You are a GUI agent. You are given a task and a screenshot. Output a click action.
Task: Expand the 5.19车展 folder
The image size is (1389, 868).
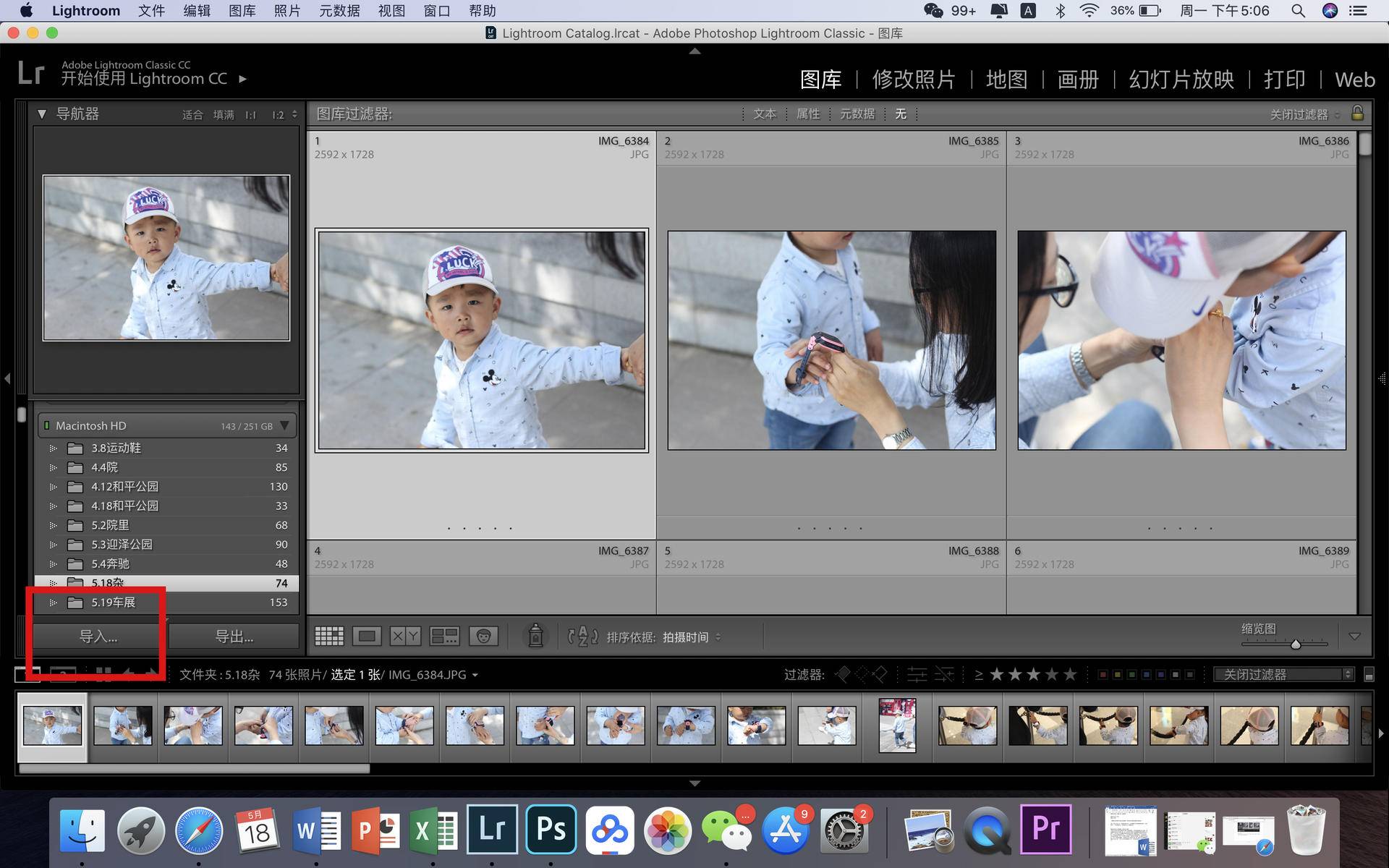click(53, 603)
